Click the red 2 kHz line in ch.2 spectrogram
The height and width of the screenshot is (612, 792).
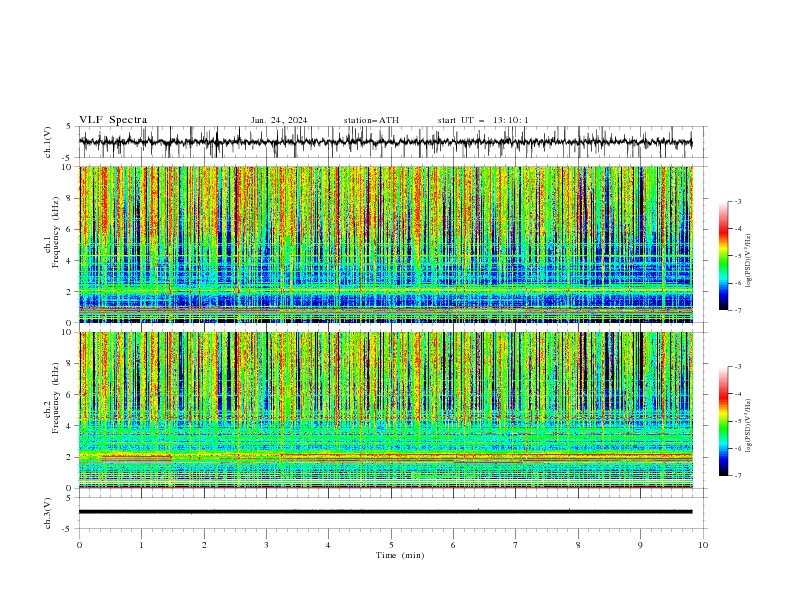[x=386, y=456]
